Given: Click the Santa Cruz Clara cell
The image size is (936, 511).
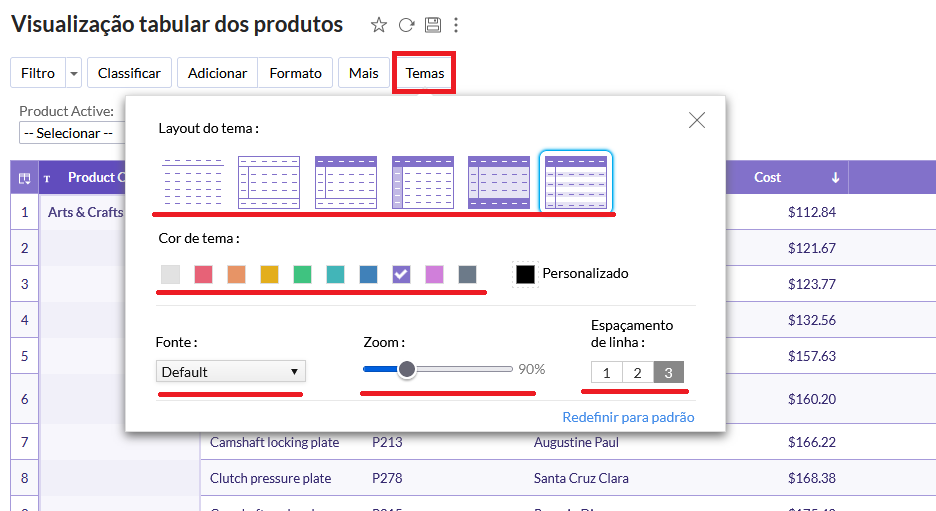Looking at the screenshot, I should coord(581,478).
